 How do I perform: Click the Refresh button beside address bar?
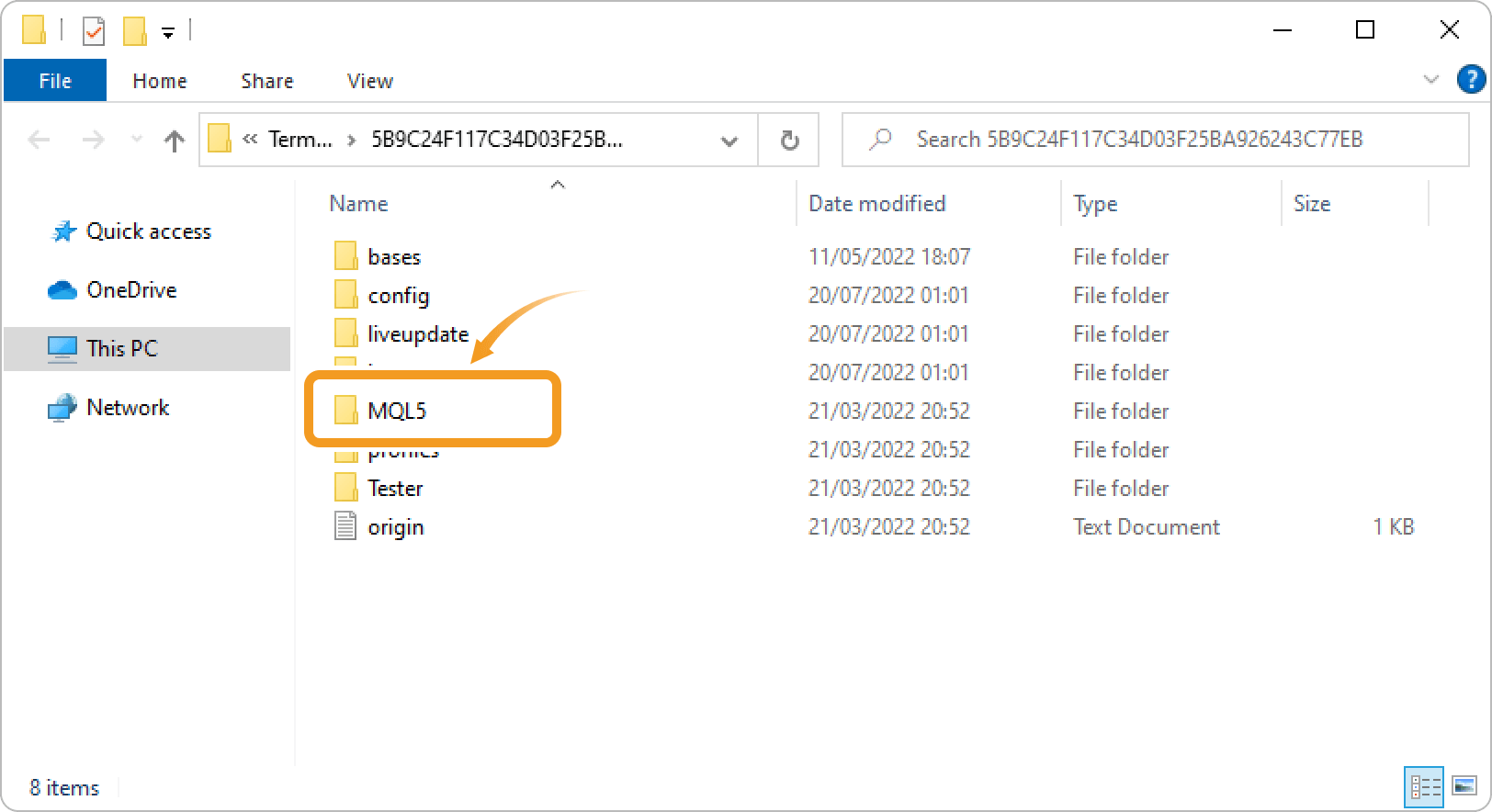click(789, 141)
